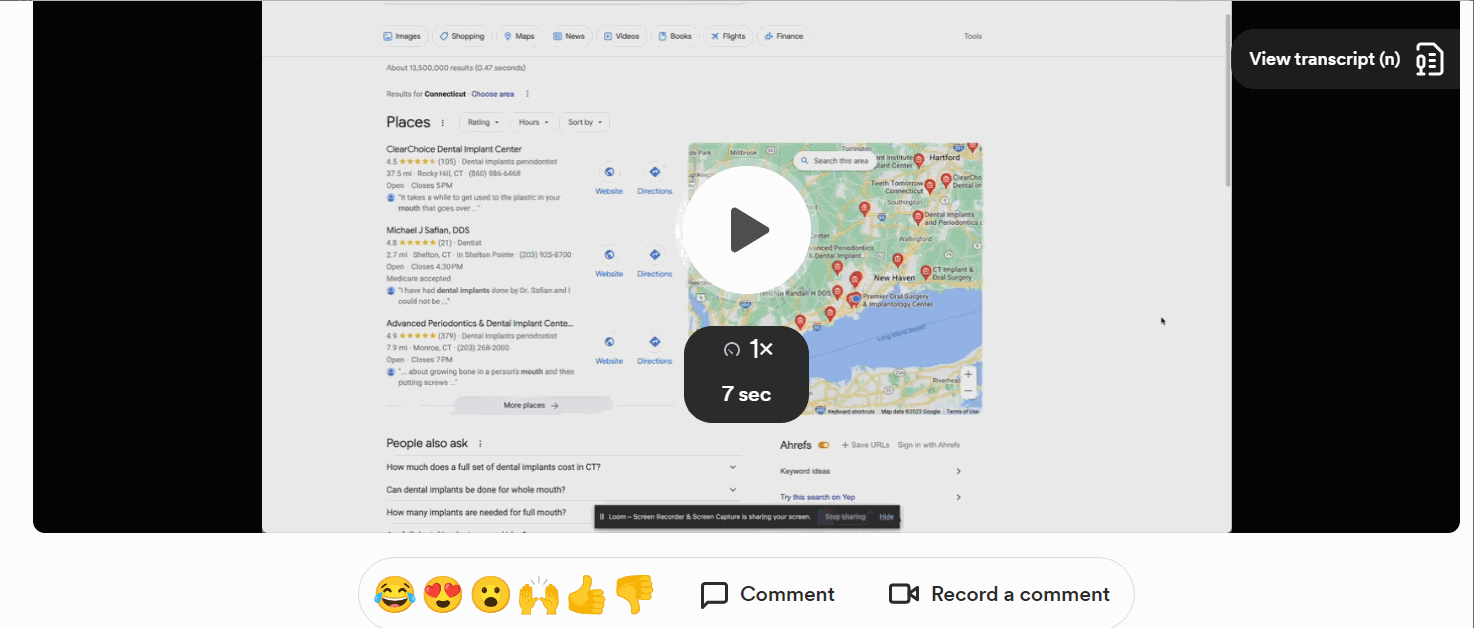Open the Rating filter dropdown
Screen dimensions: 1474x628
point(484,122)
